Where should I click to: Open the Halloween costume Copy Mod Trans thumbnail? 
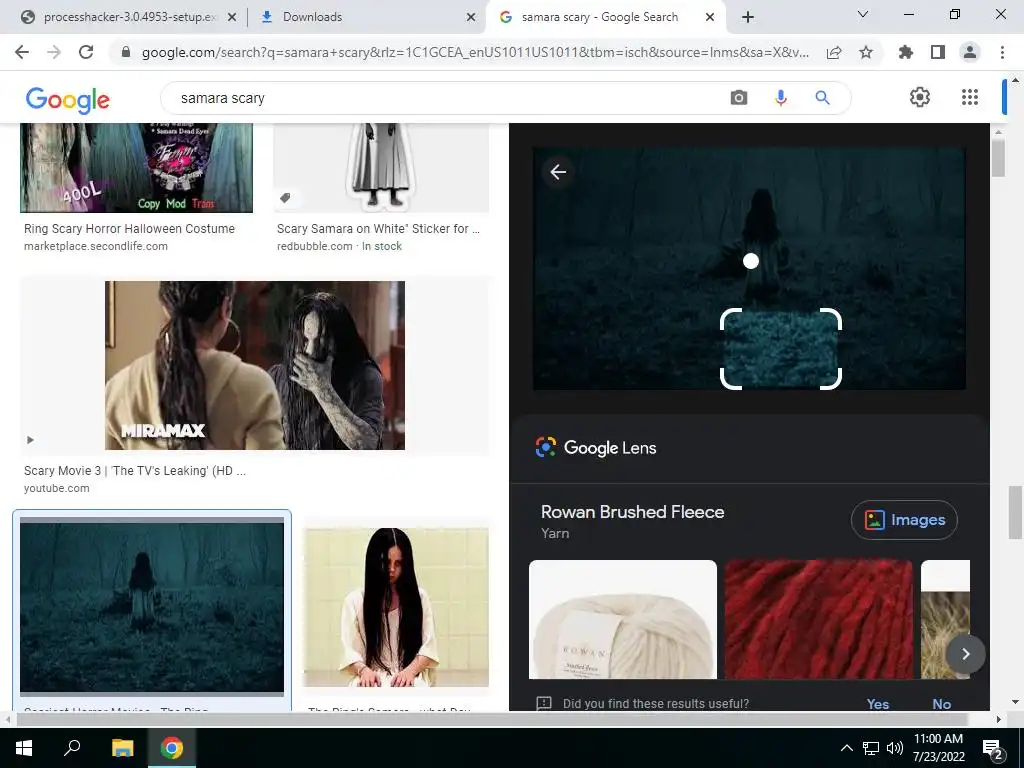pos(136,168)
